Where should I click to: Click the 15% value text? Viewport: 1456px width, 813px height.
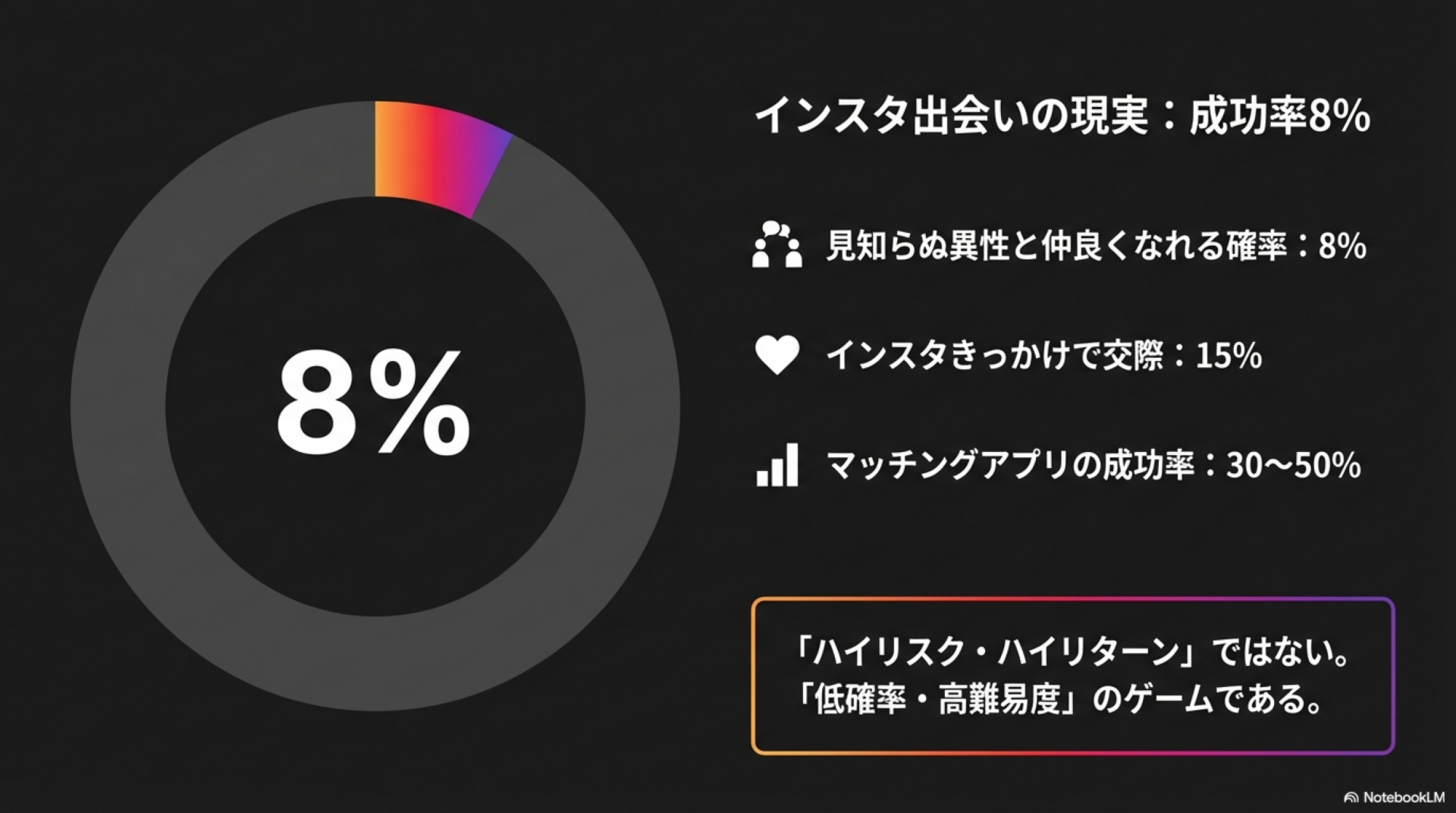point(1229,355)
